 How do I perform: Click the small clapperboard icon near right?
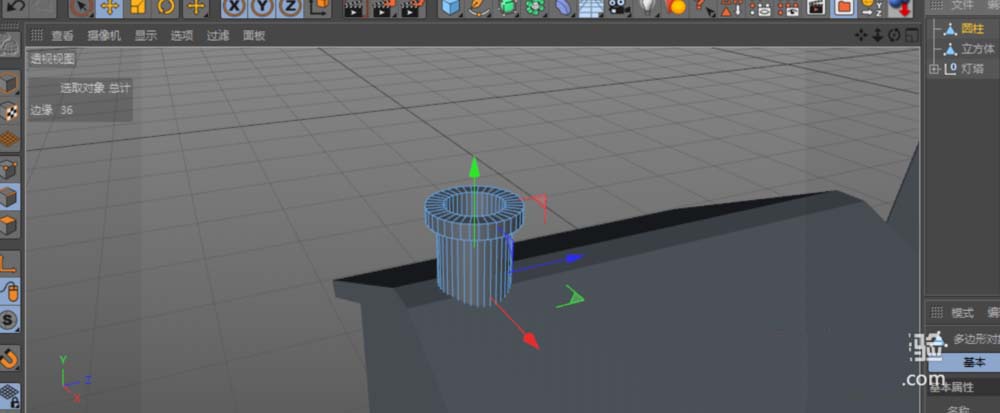(x=816, y=7)
